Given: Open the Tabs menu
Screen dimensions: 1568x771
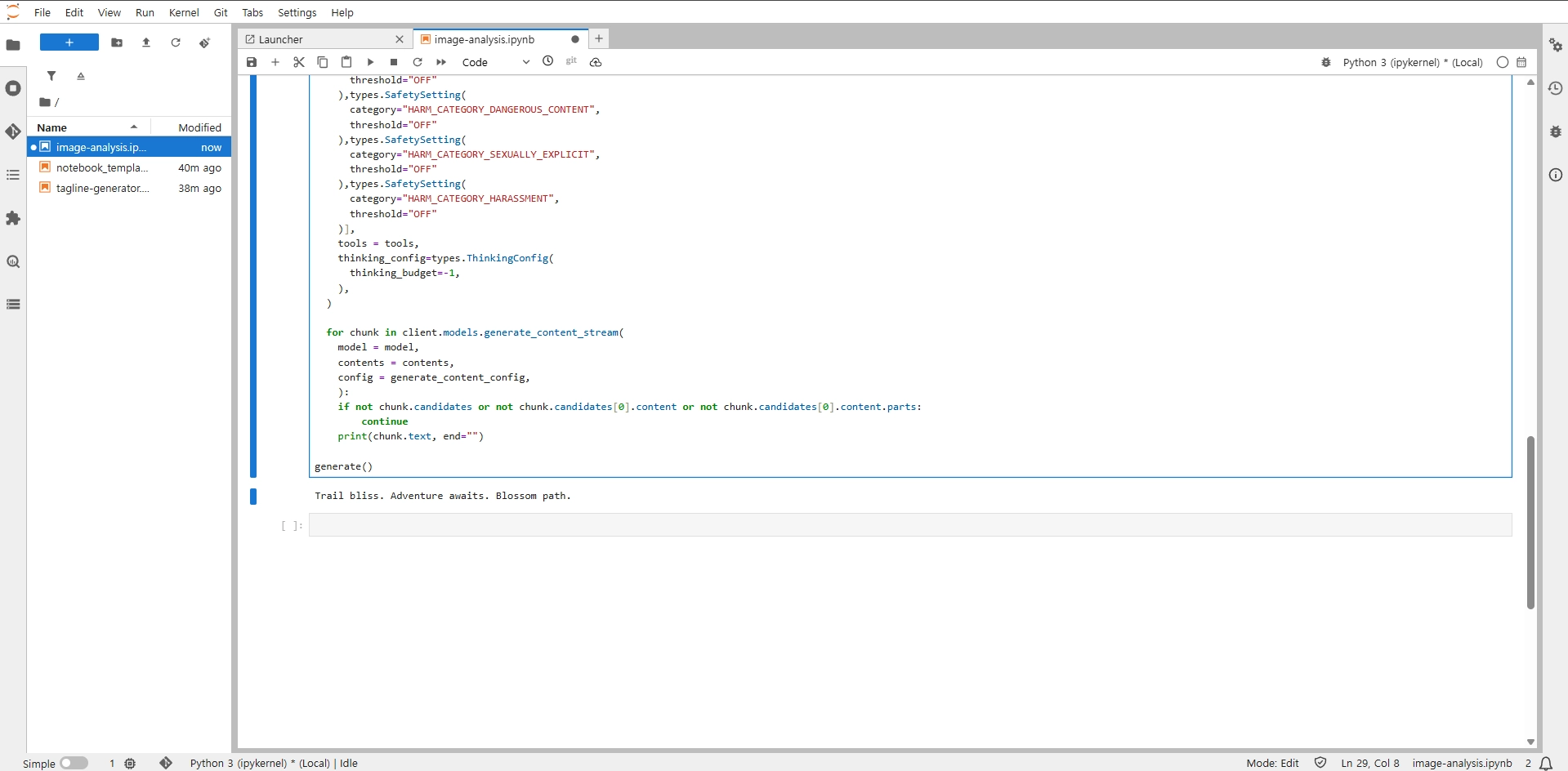Looking at the screenshot, I should (252, 12).
